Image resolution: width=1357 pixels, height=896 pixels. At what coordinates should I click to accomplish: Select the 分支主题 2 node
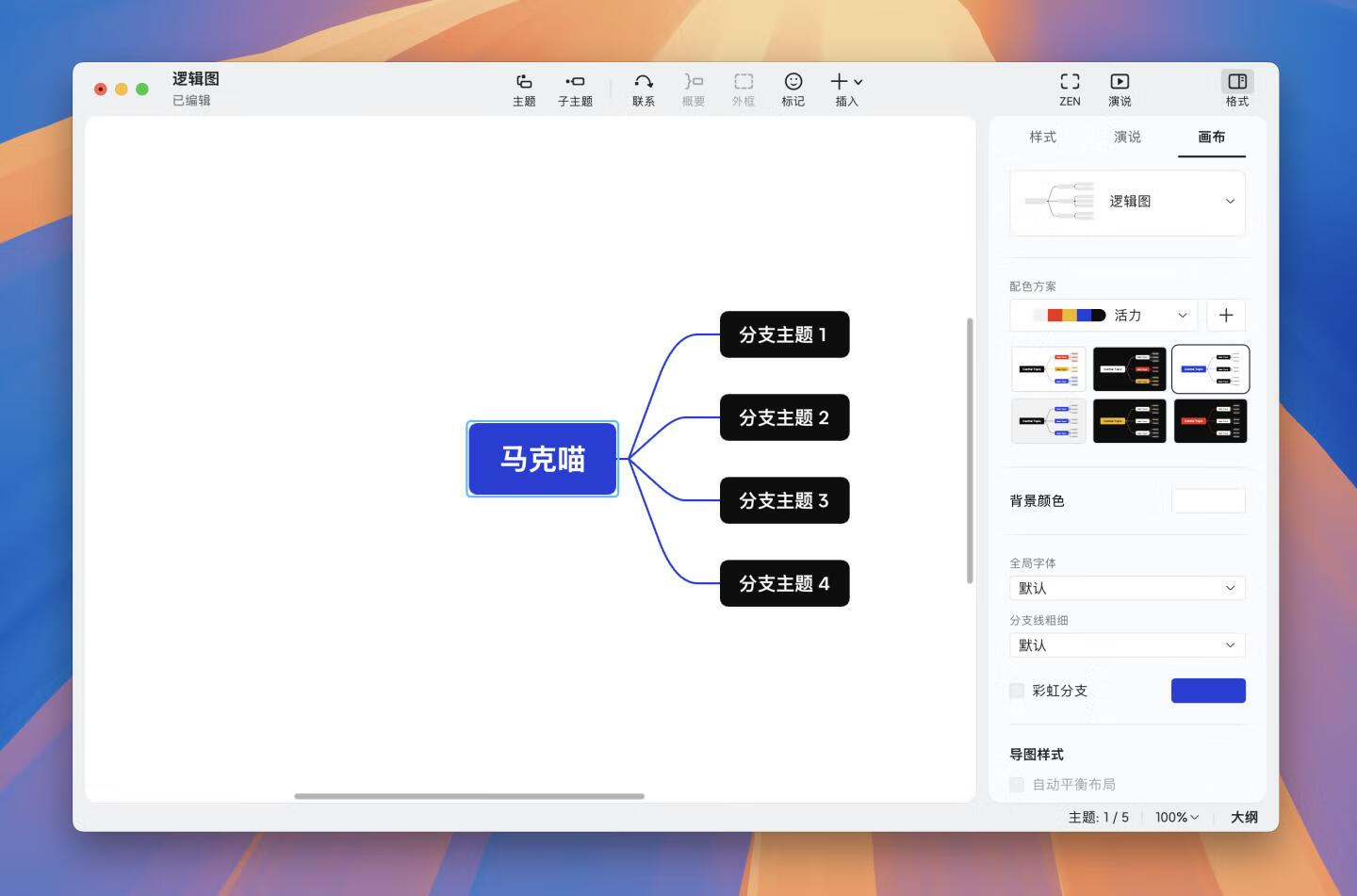click(x=784, y=417)
